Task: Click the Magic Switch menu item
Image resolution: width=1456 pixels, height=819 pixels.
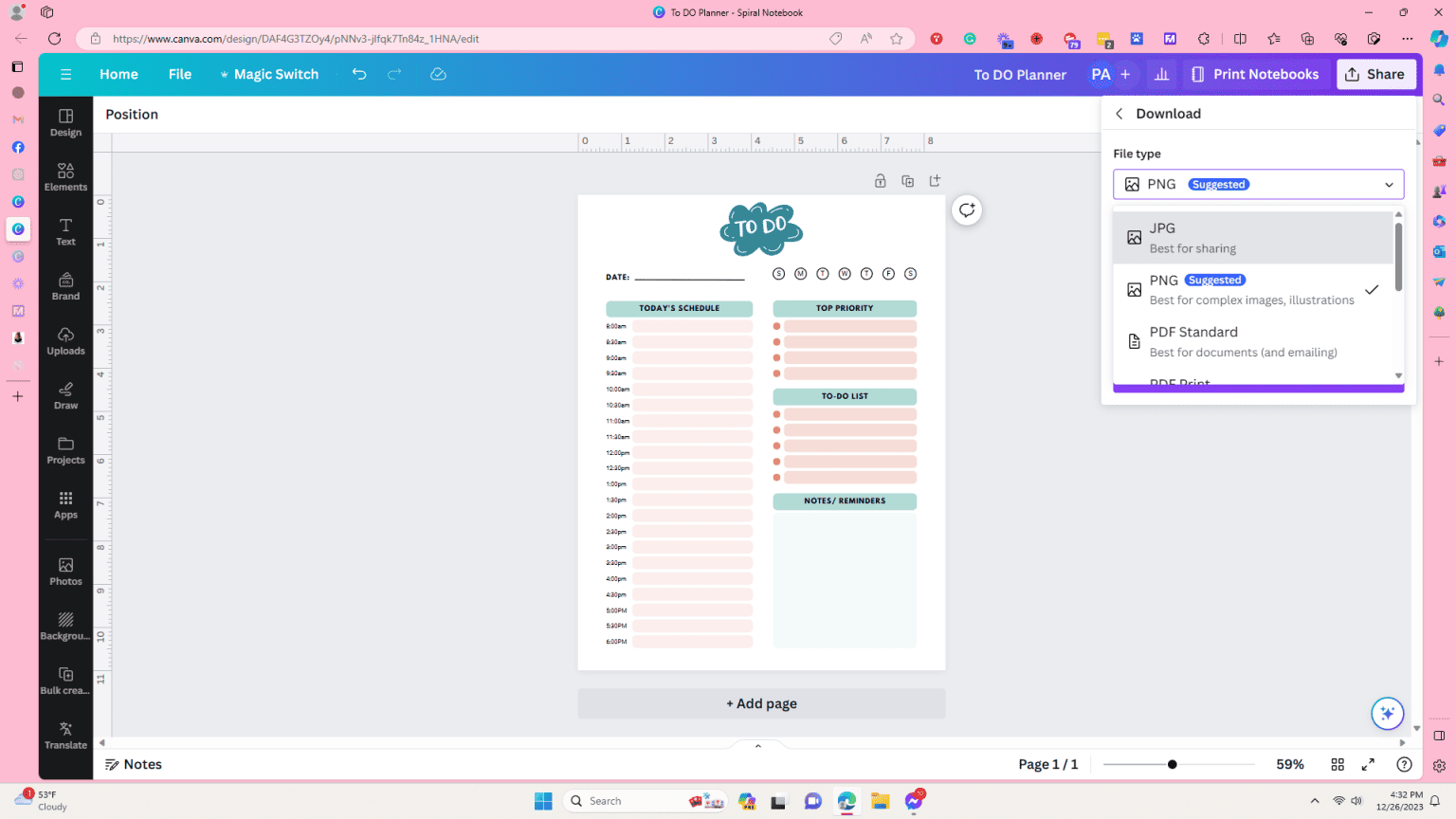Action: click(269, 74)
